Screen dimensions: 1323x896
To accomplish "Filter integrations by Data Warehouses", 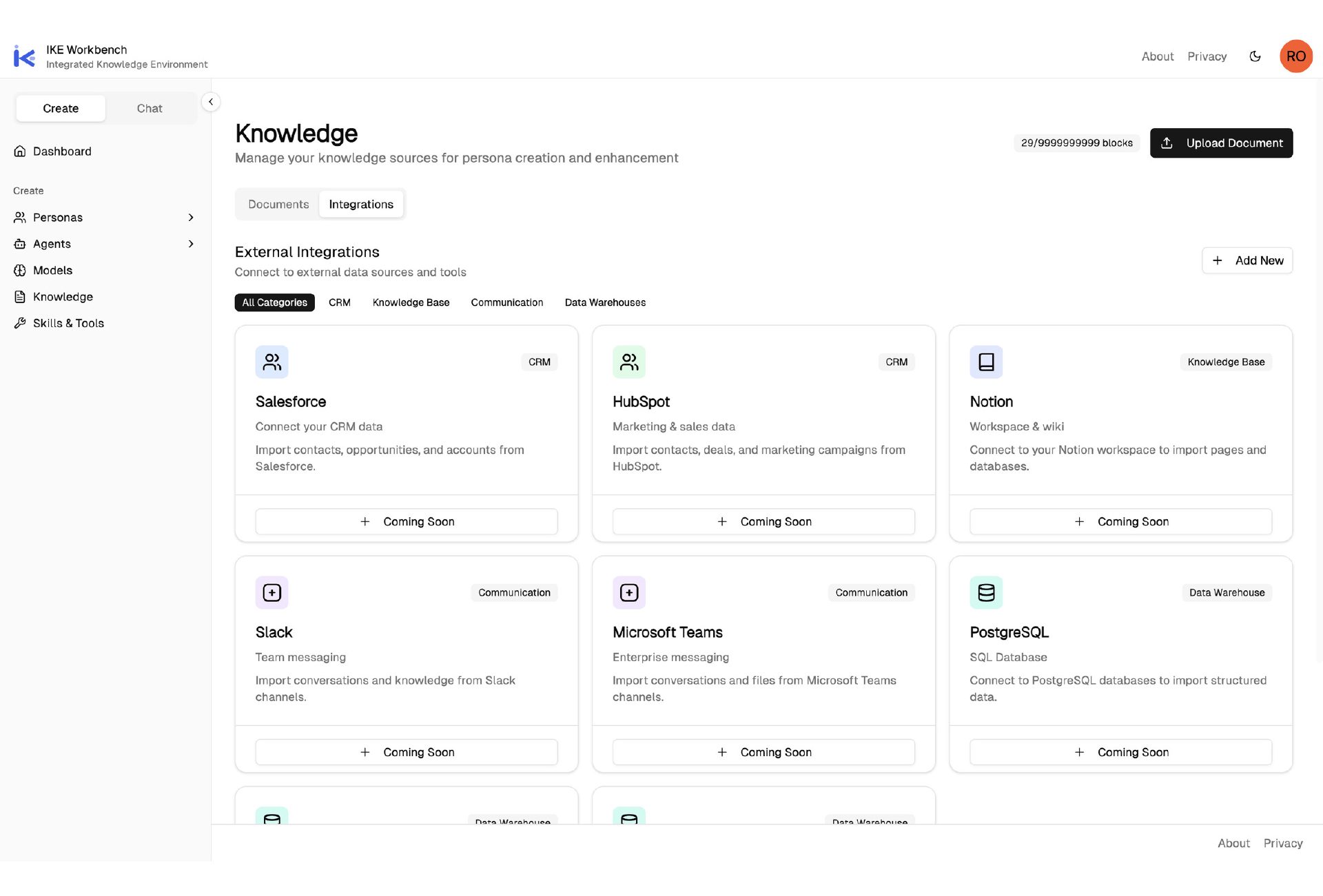I will click(606, 302).
